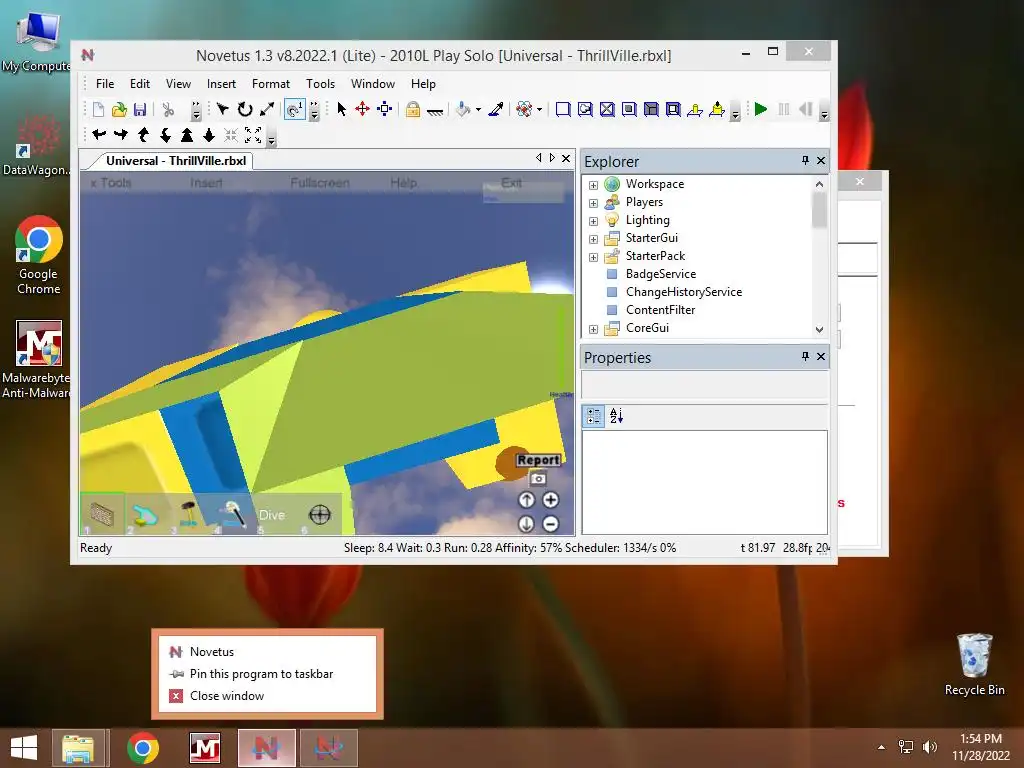This screenshot has width=1024, height=768.
Task: Select ContentFilter in the Explorer
Action: [x=660, y=310]
